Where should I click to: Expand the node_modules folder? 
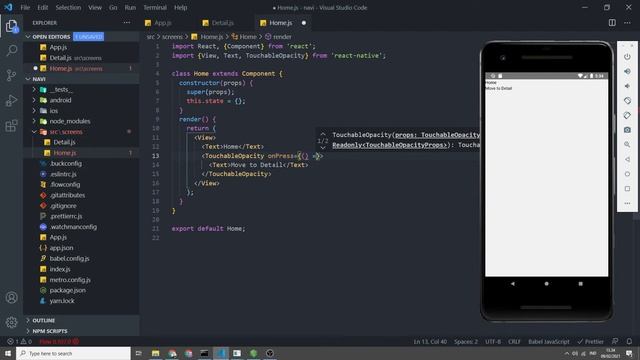(x=70, y=121)
